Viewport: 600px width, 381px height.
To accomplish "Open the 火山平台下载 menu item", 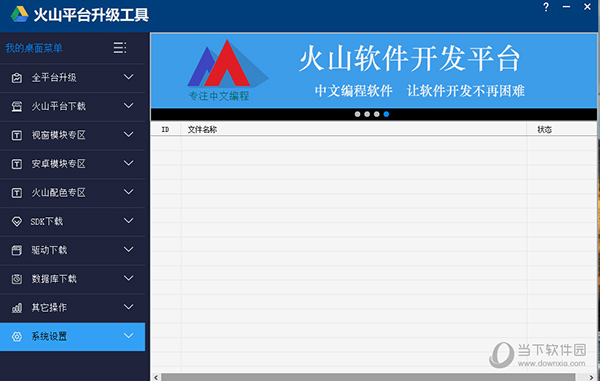I will (x=72, y=106).
